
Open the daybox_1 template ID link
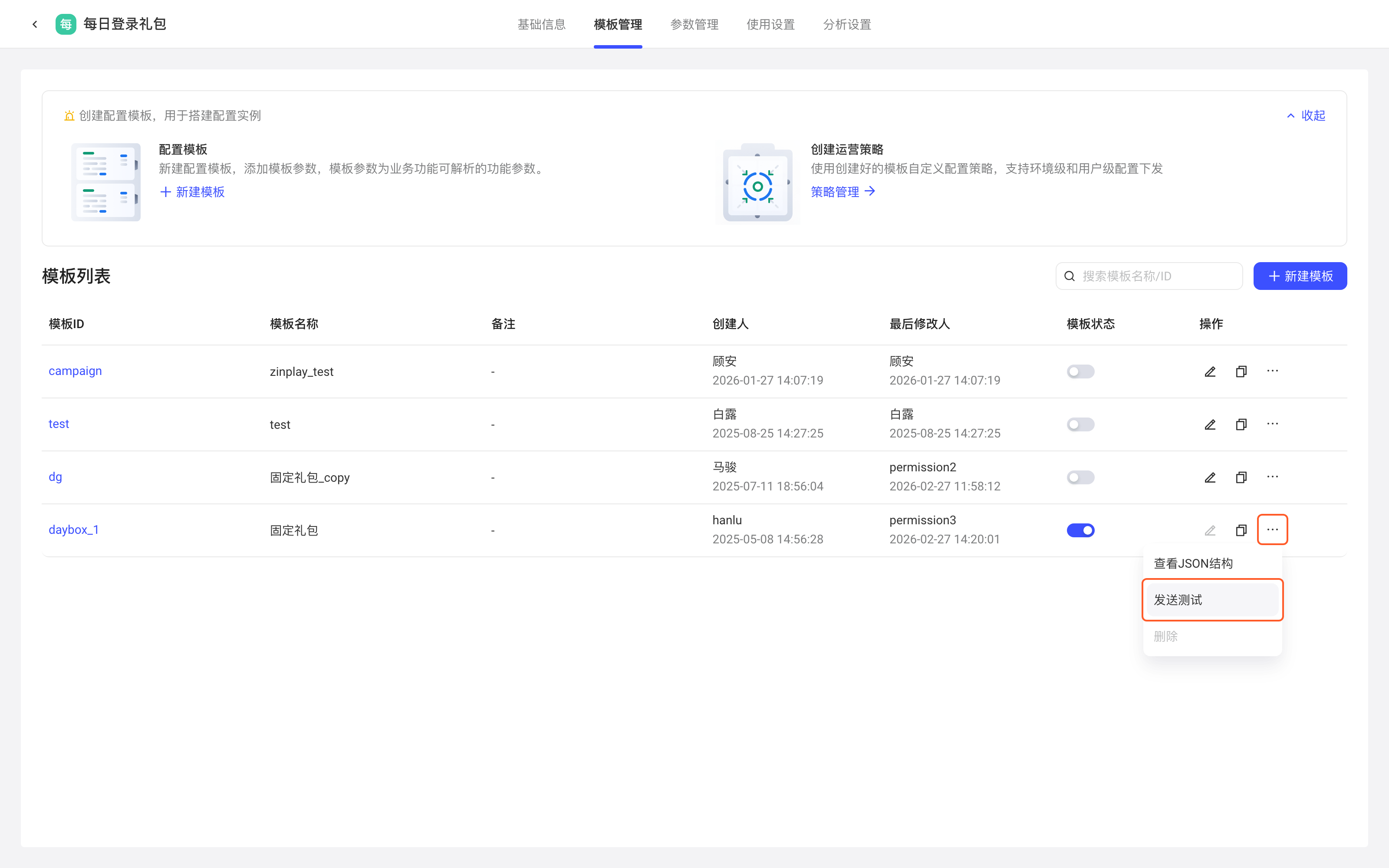tap(73, 530)
